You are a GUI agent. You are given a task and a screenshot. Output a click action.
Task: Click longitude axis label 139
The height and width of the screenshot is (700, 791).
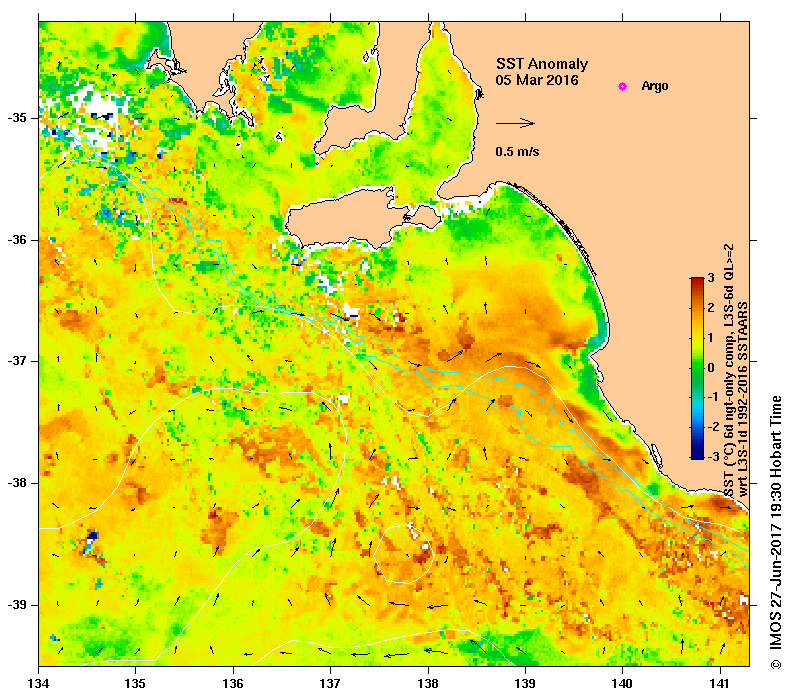(526, 684)
